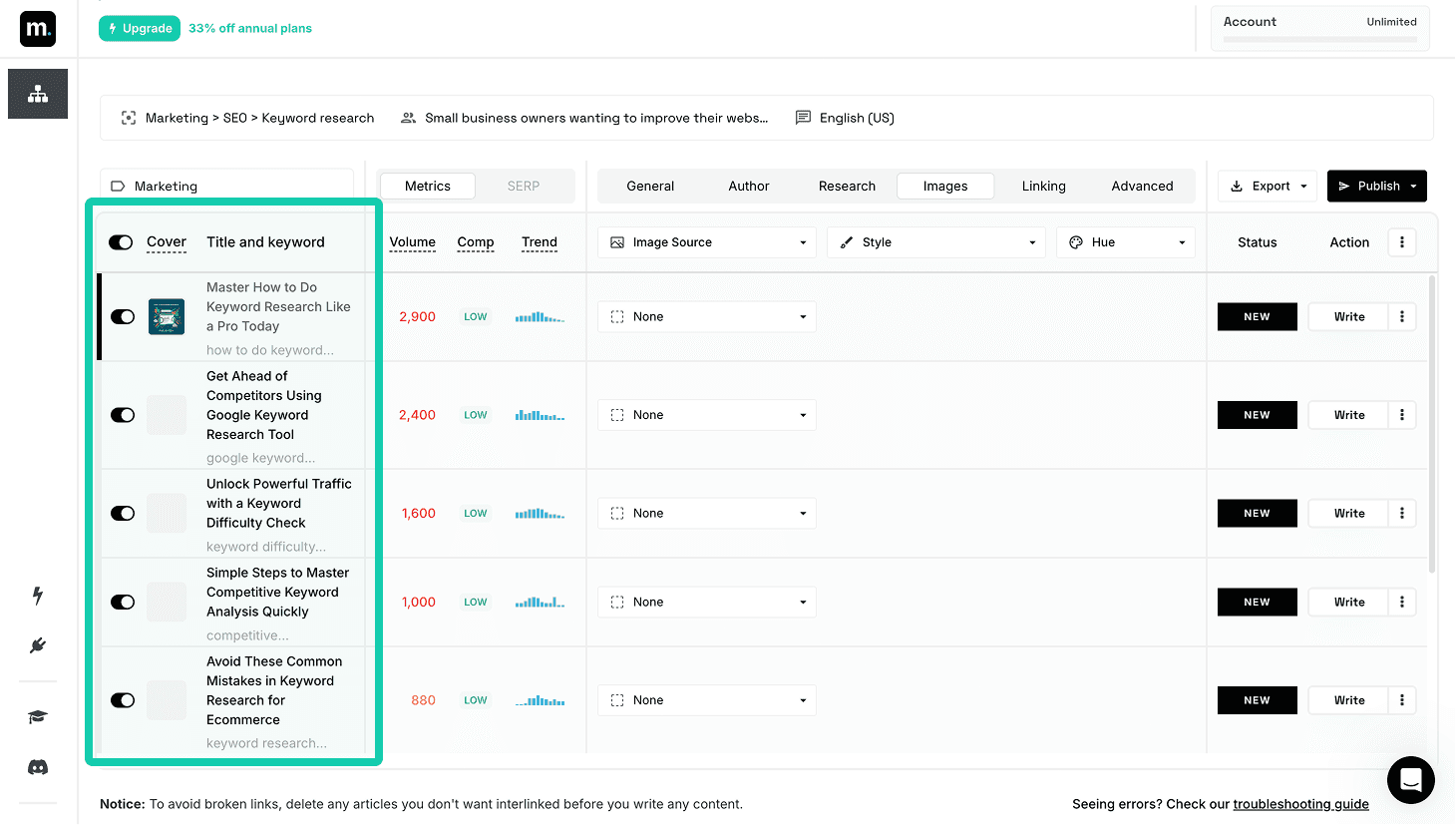Open the academy graduation cap icon

click(x=37, y=717)
